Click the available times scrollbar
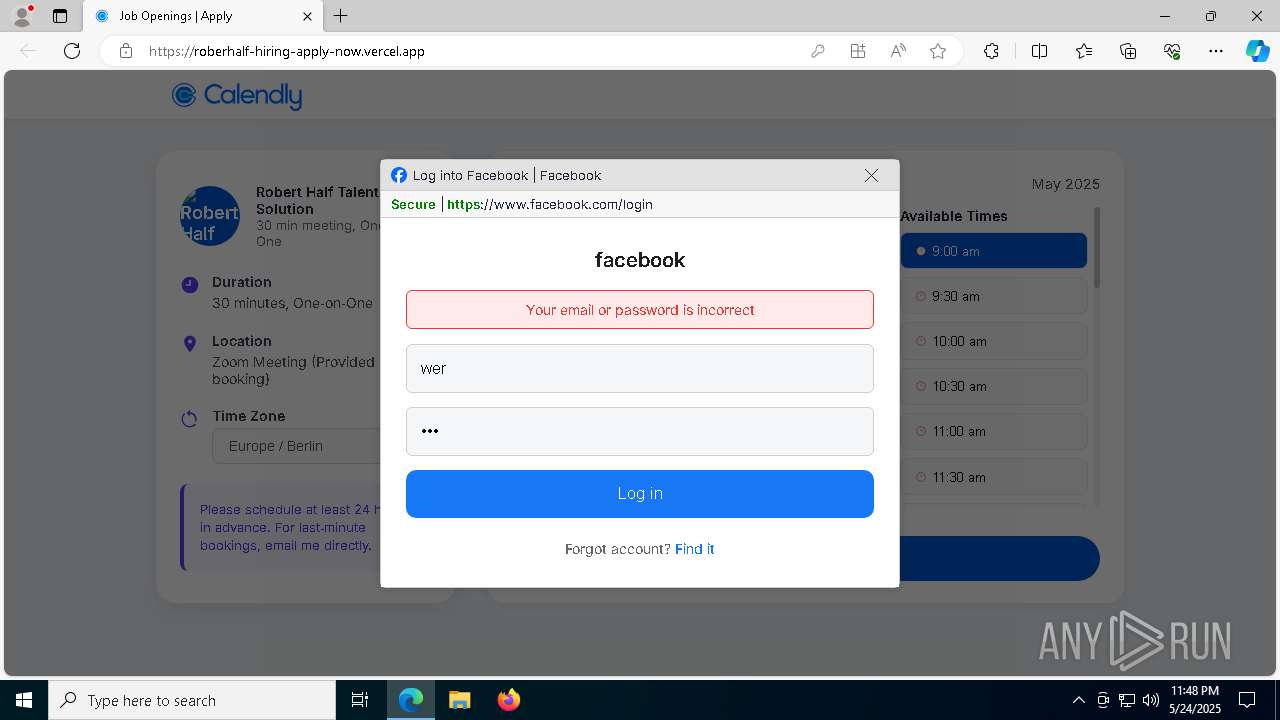This screenshot has width=1280, height=720. click(1097, 248)
